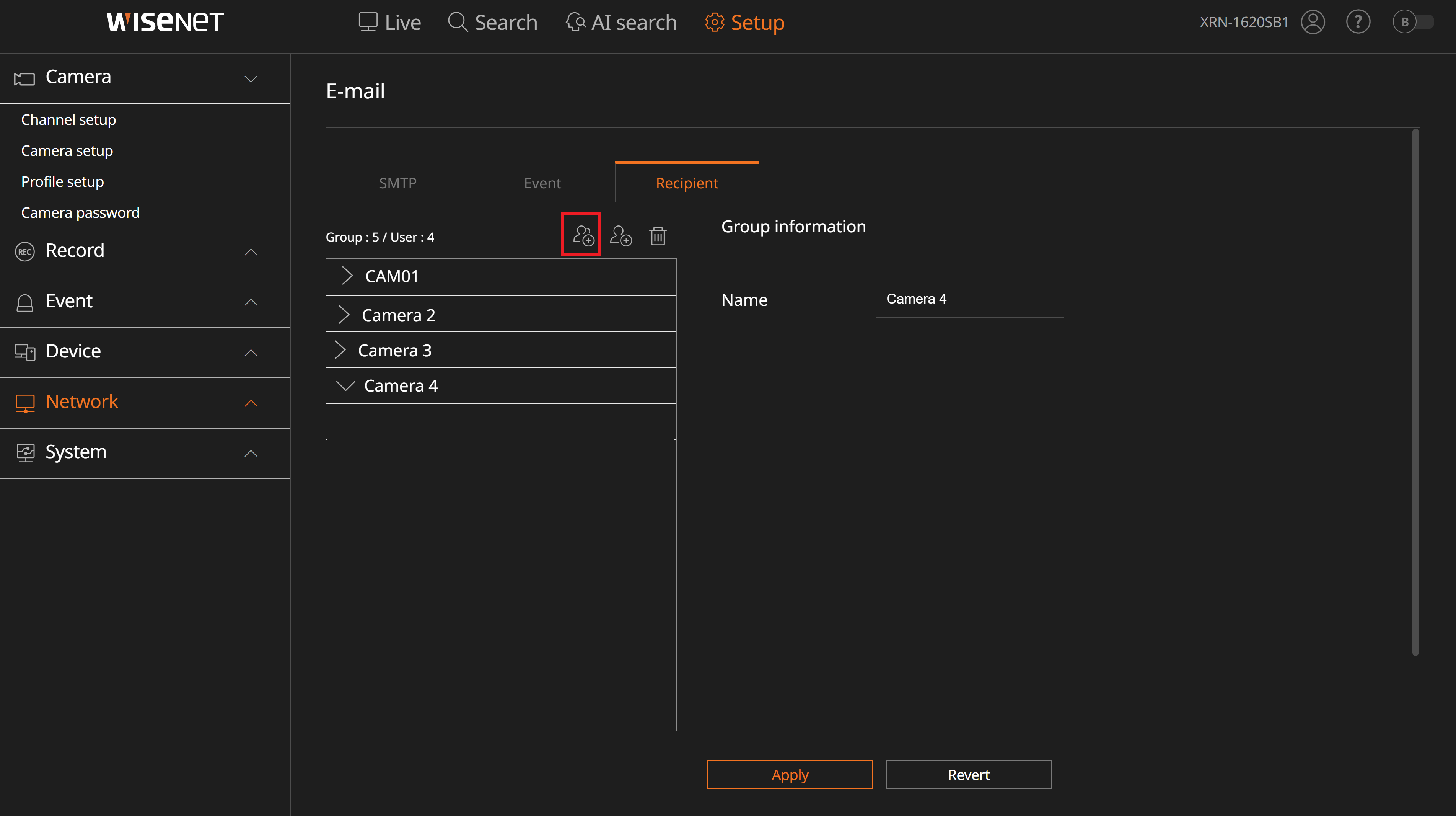This screenshot has height=816, width=1456.
Task: Click the delete trash icon
Action: 657,236
